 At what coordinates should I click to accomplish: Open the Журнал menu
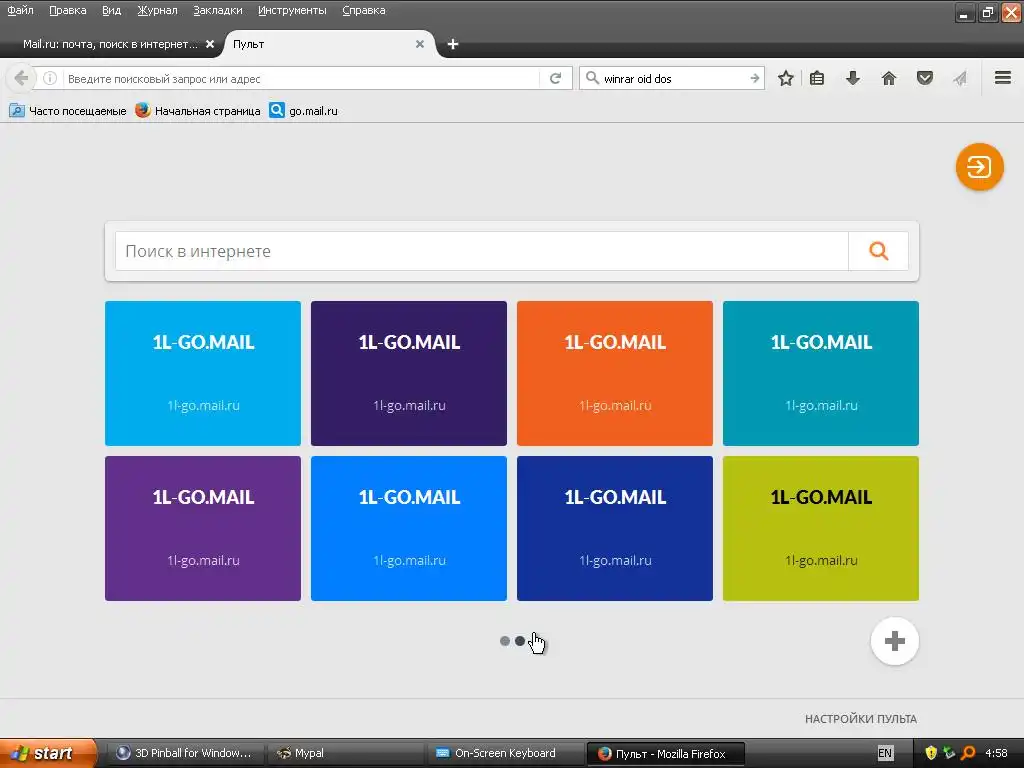157,10
